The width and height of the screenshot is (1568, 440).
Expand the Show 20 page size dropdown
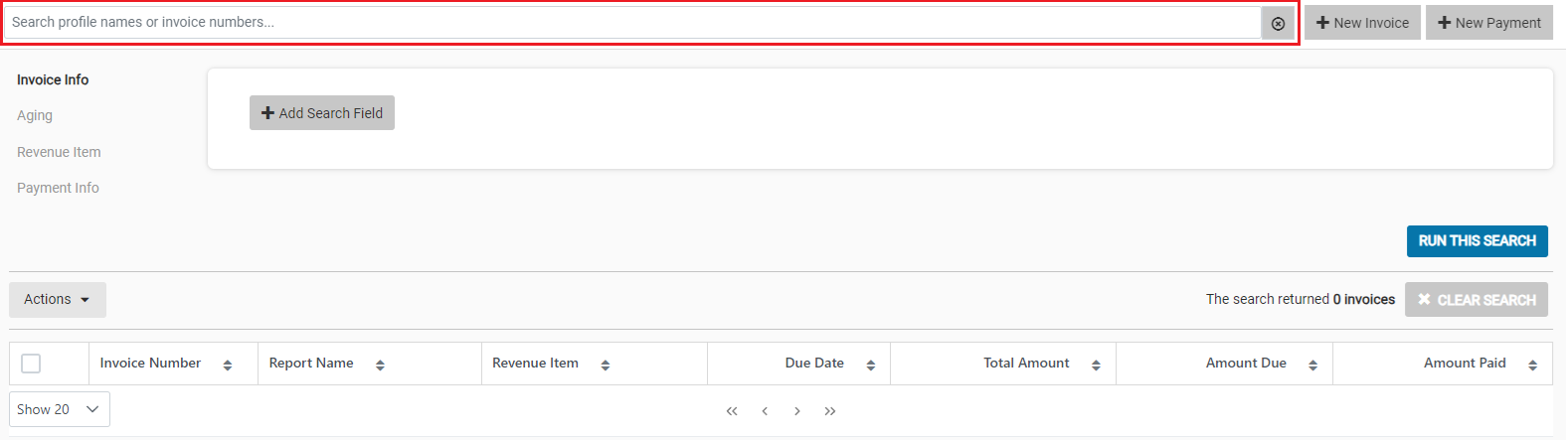60,409
